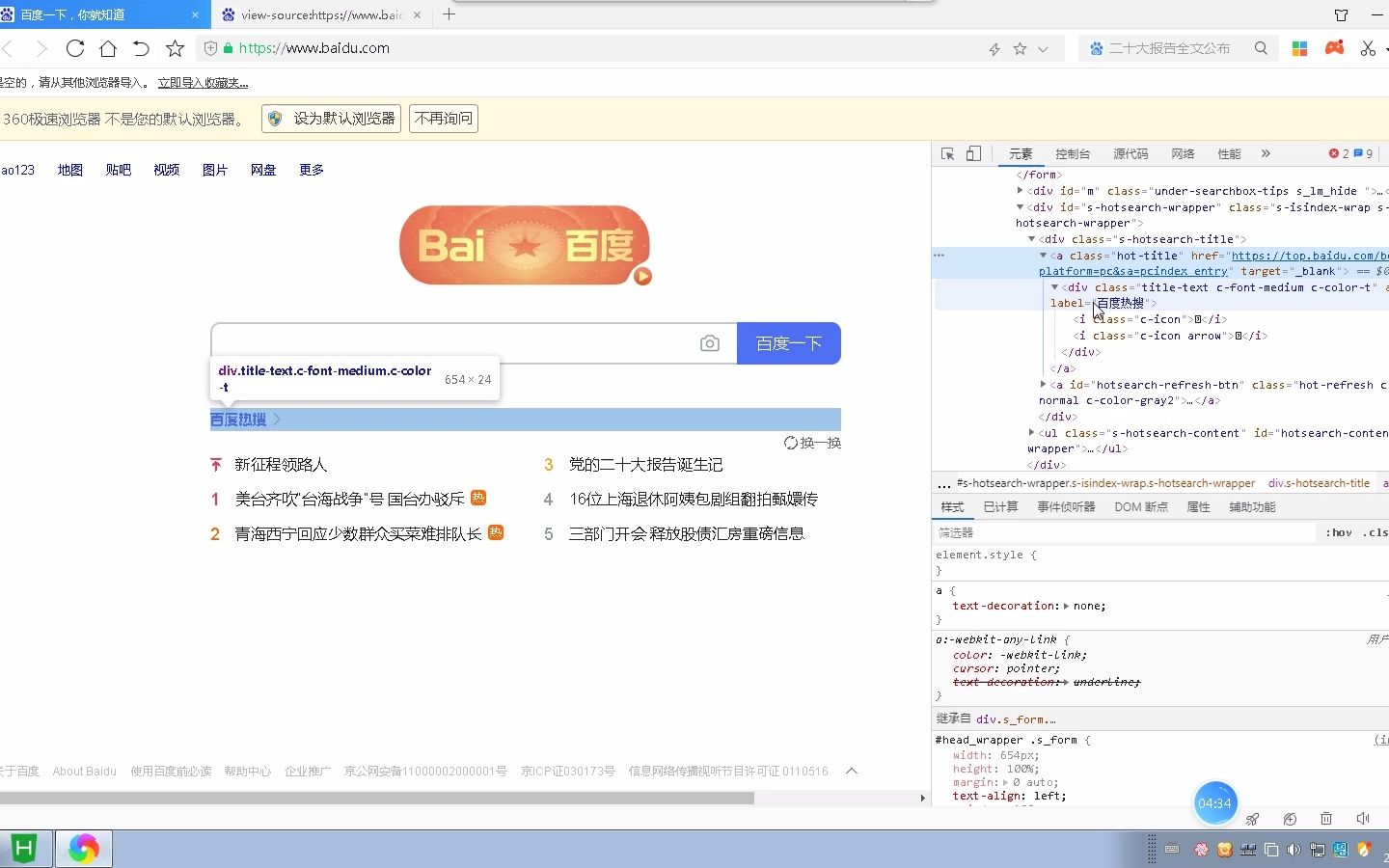
Task: Click 设为默认浏览器 button
Action: pyautogui.click(x=332, y=119)
